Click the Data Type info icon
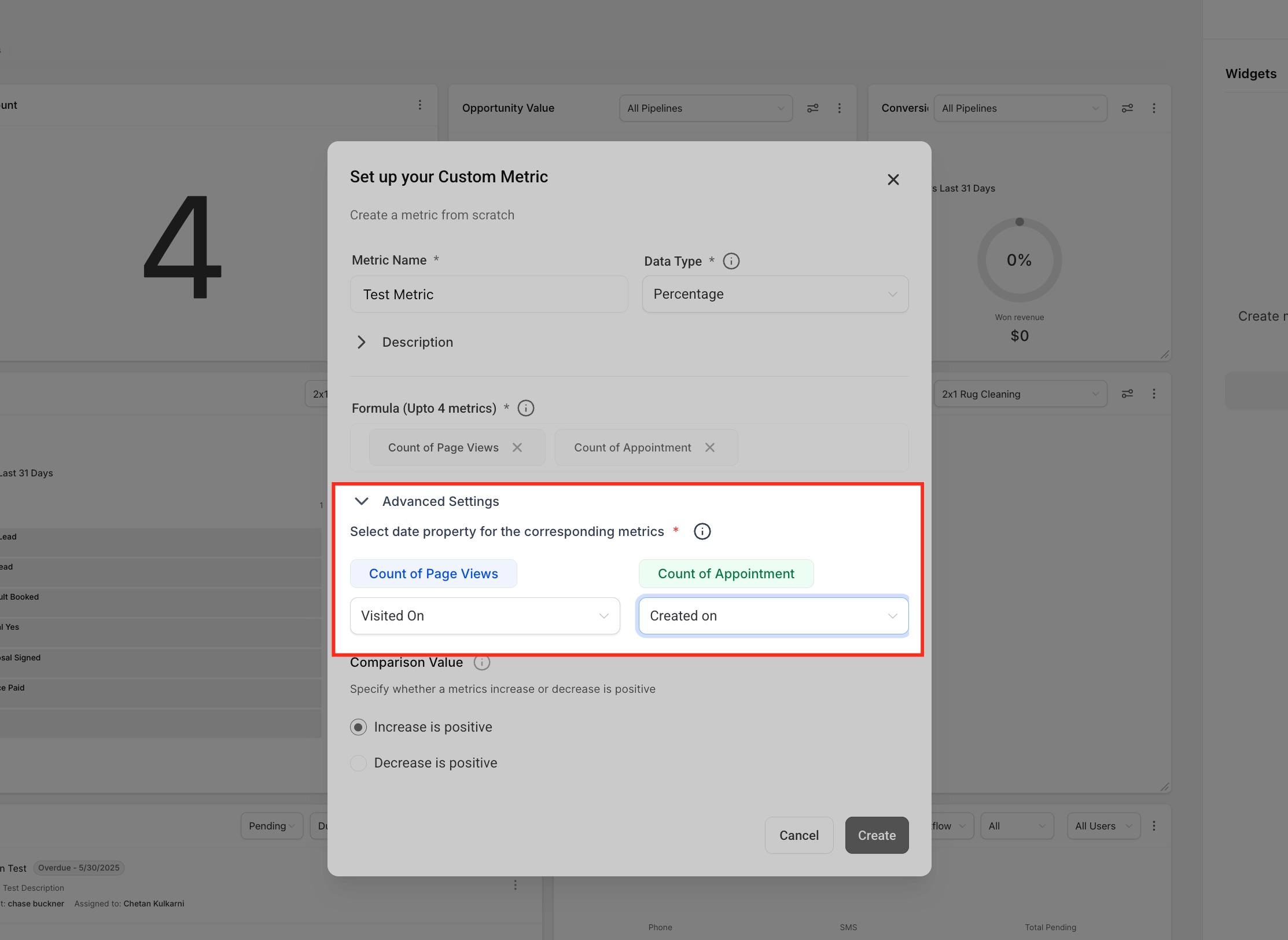Image resolution: width=1288 pixels, height=940 pixels. click(731, 261)
